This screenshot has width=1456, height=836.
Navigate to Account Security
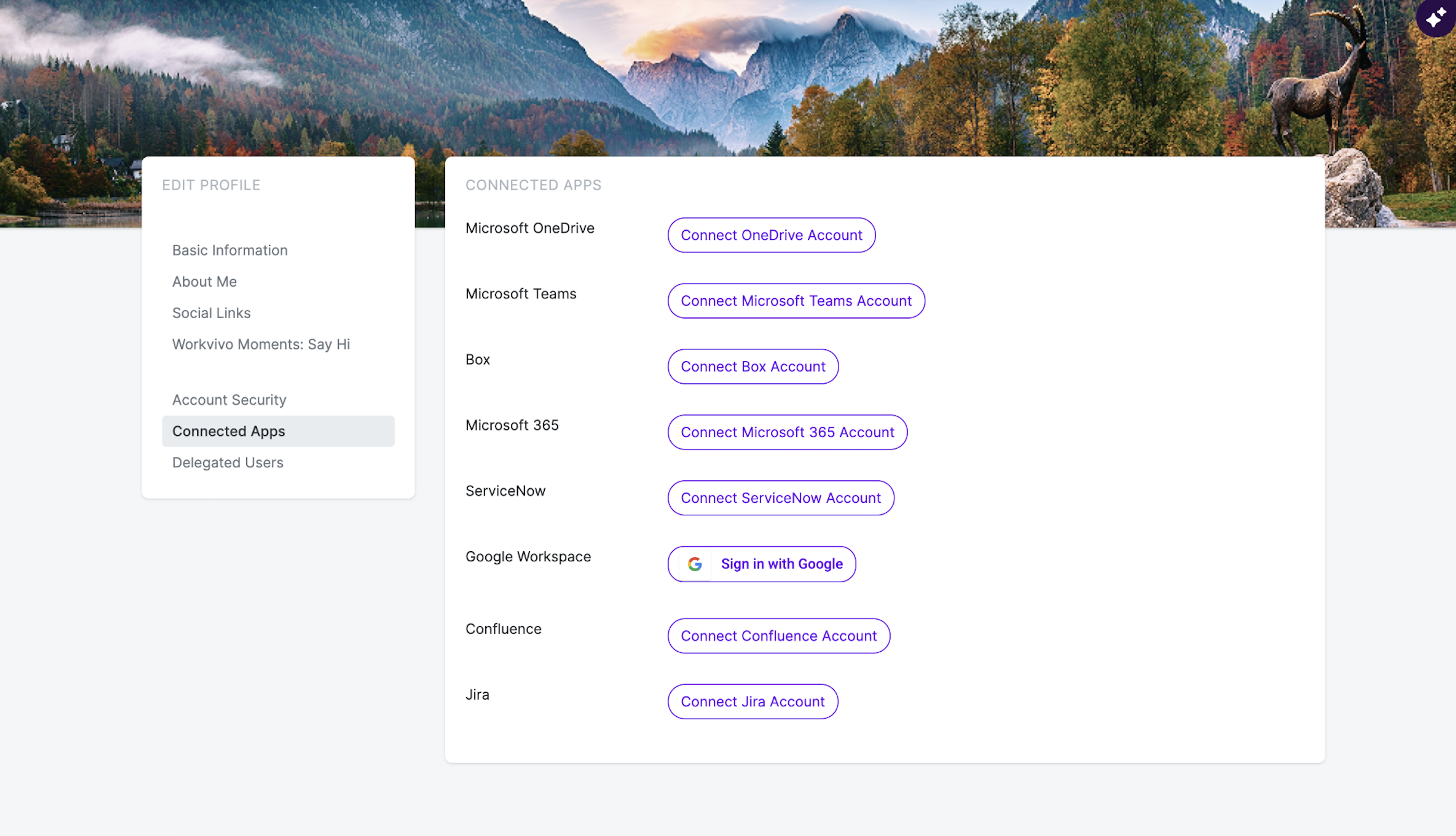point(229,400)
